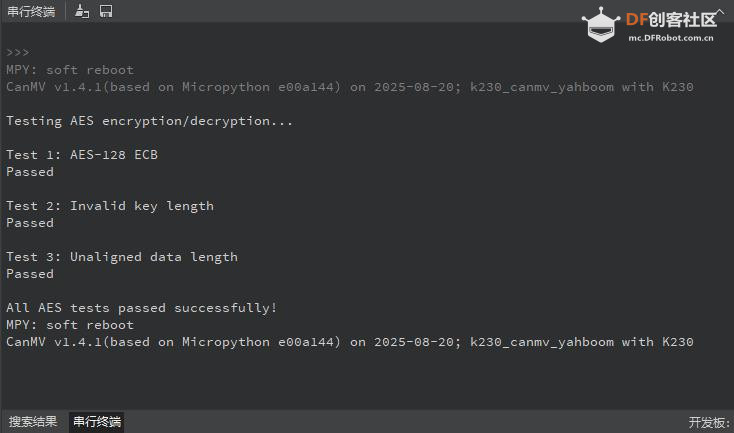Image resolution: width=734 pixels, height=433 pixels.
Task: Click "All AES tests passed successfully!" line
Action: point(142,308)
